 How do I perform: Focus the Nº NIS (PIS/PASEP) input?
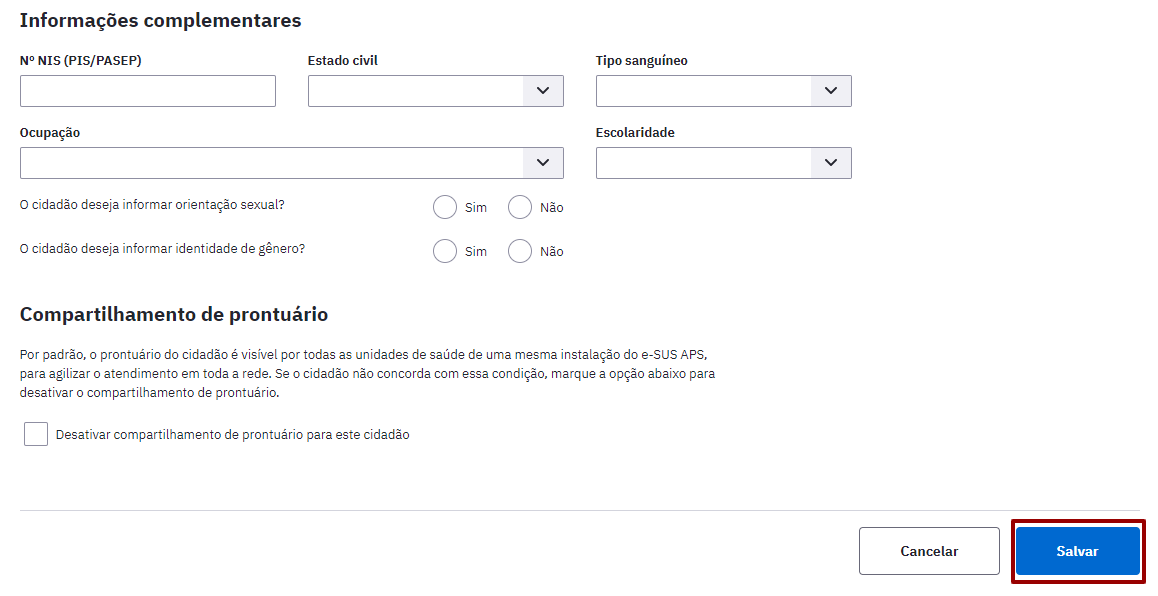point(148,91)
